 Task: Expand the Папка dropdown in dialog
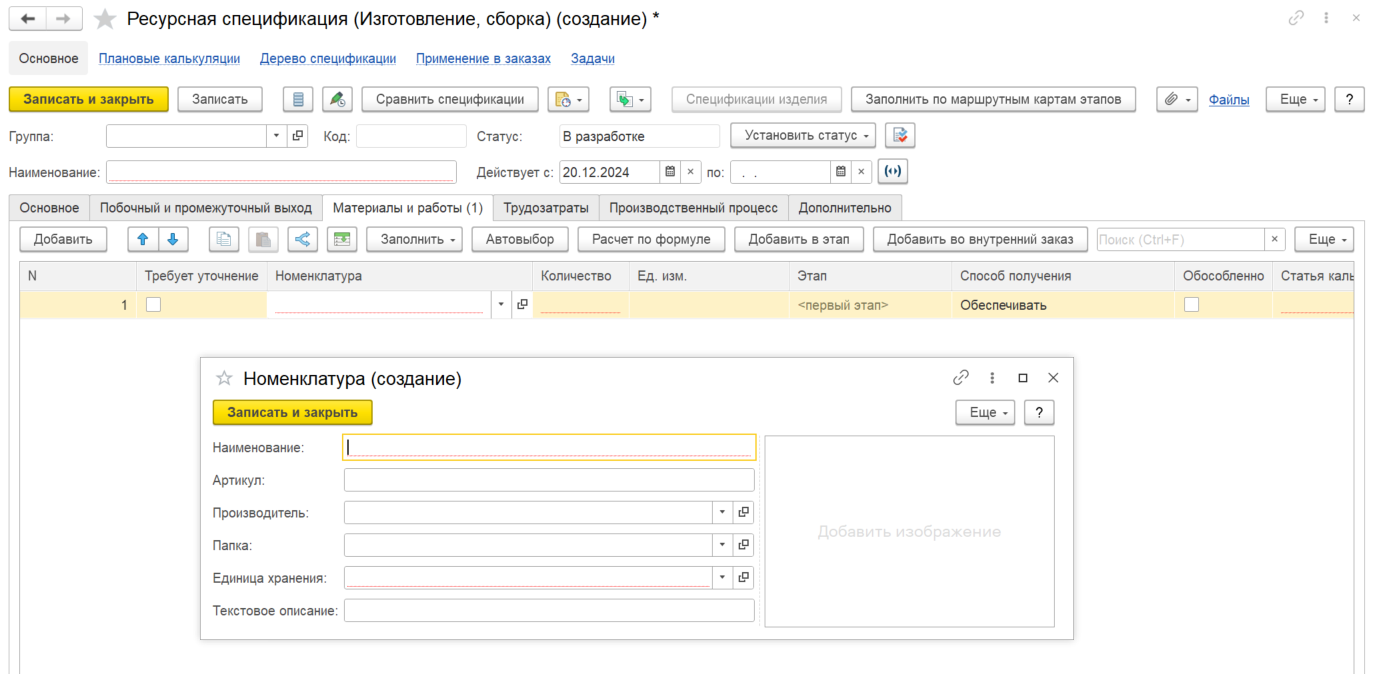[723, 545]
